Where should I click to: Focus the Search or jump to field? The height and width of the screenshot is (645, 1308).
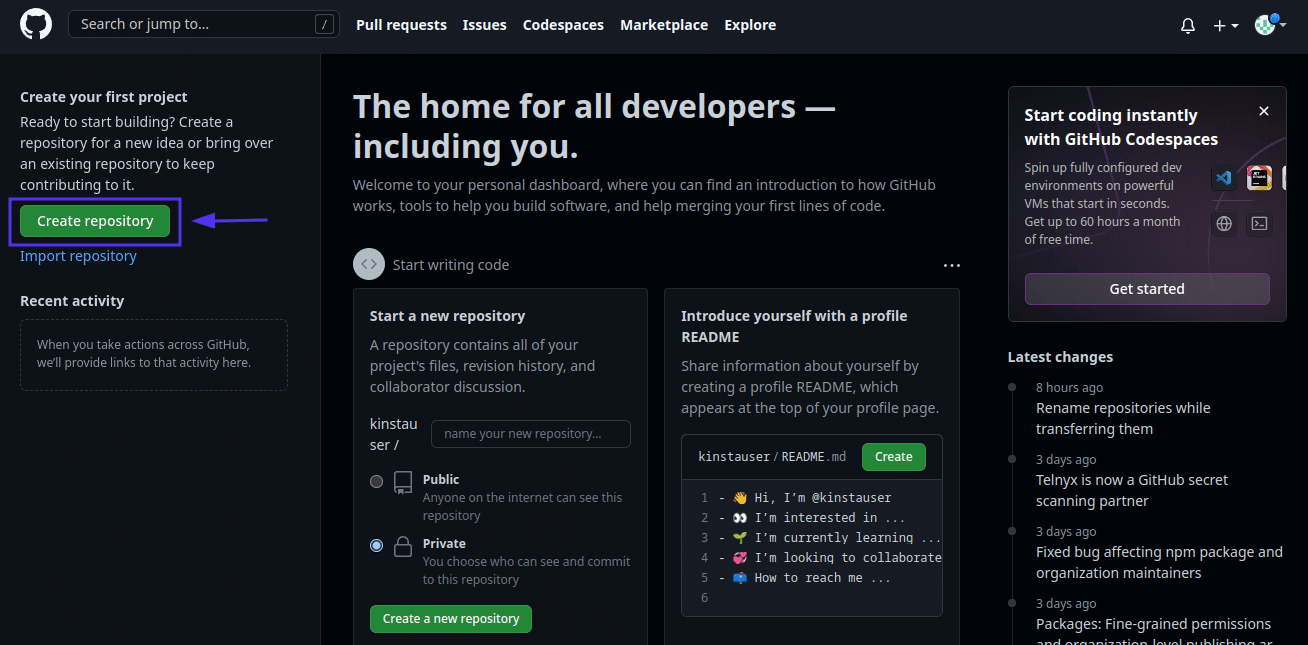tap(204, 25)
